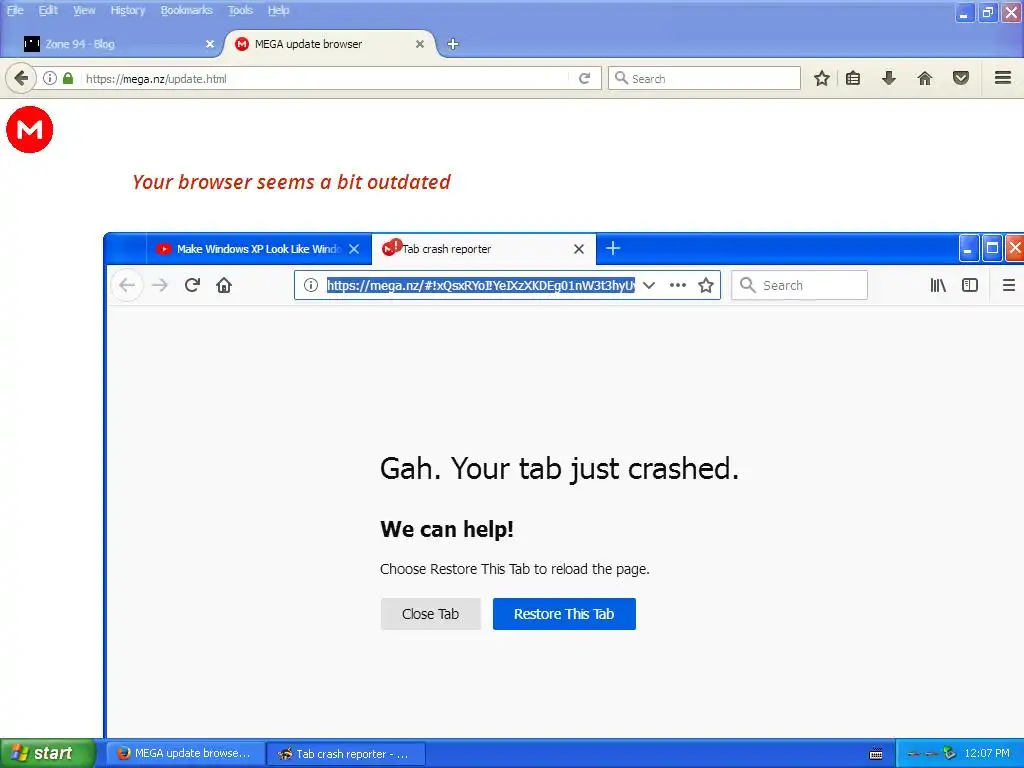Open the Windows Start button
Image resolution: width=1024 pixels, height=768 pixels.
(48, 754)
